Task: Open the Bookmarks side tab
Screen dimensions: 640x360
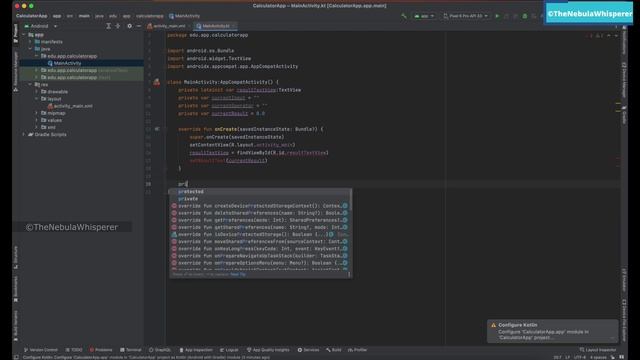Action: pyautogui.click(x=16, y=289)
